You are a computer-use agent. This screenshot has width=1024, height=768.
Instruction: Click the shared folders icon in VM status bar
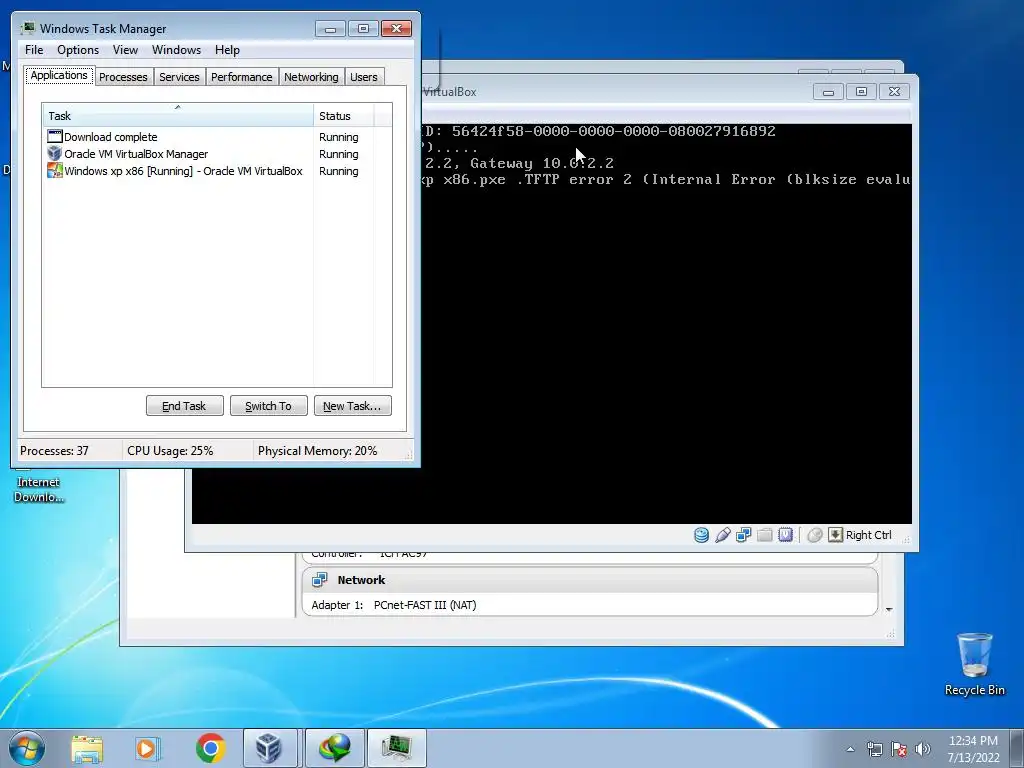coord(764,535)
